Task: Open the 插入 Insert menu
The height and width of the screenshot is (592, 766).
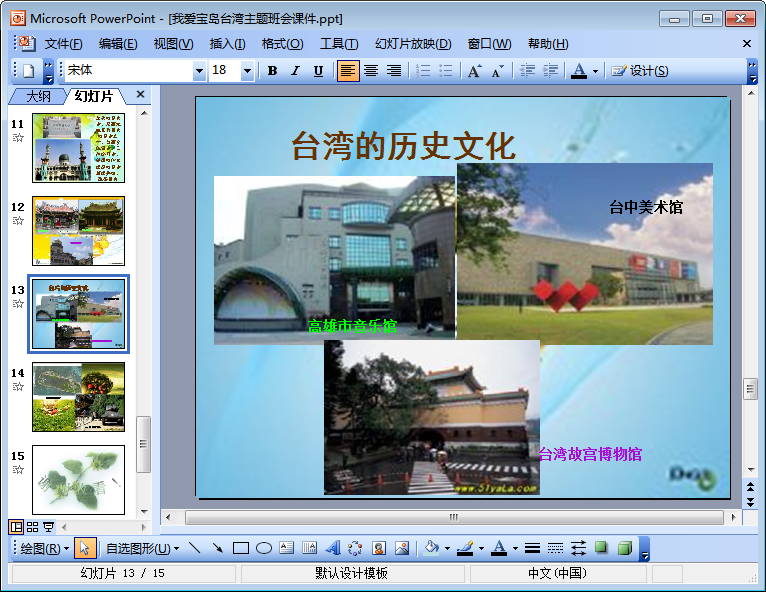Action: tap(227, 44)
